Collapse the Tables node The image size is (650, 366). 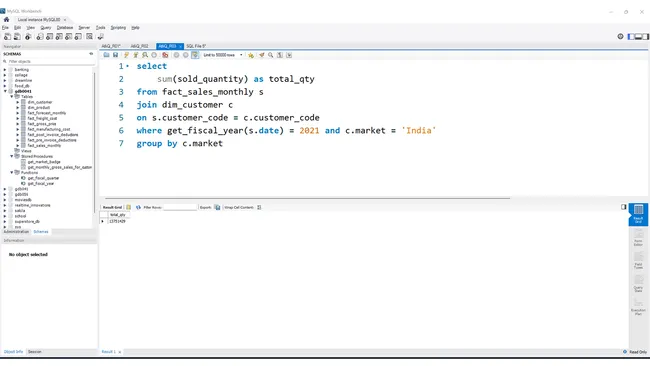pyautogui.click(x=12, y=97)
